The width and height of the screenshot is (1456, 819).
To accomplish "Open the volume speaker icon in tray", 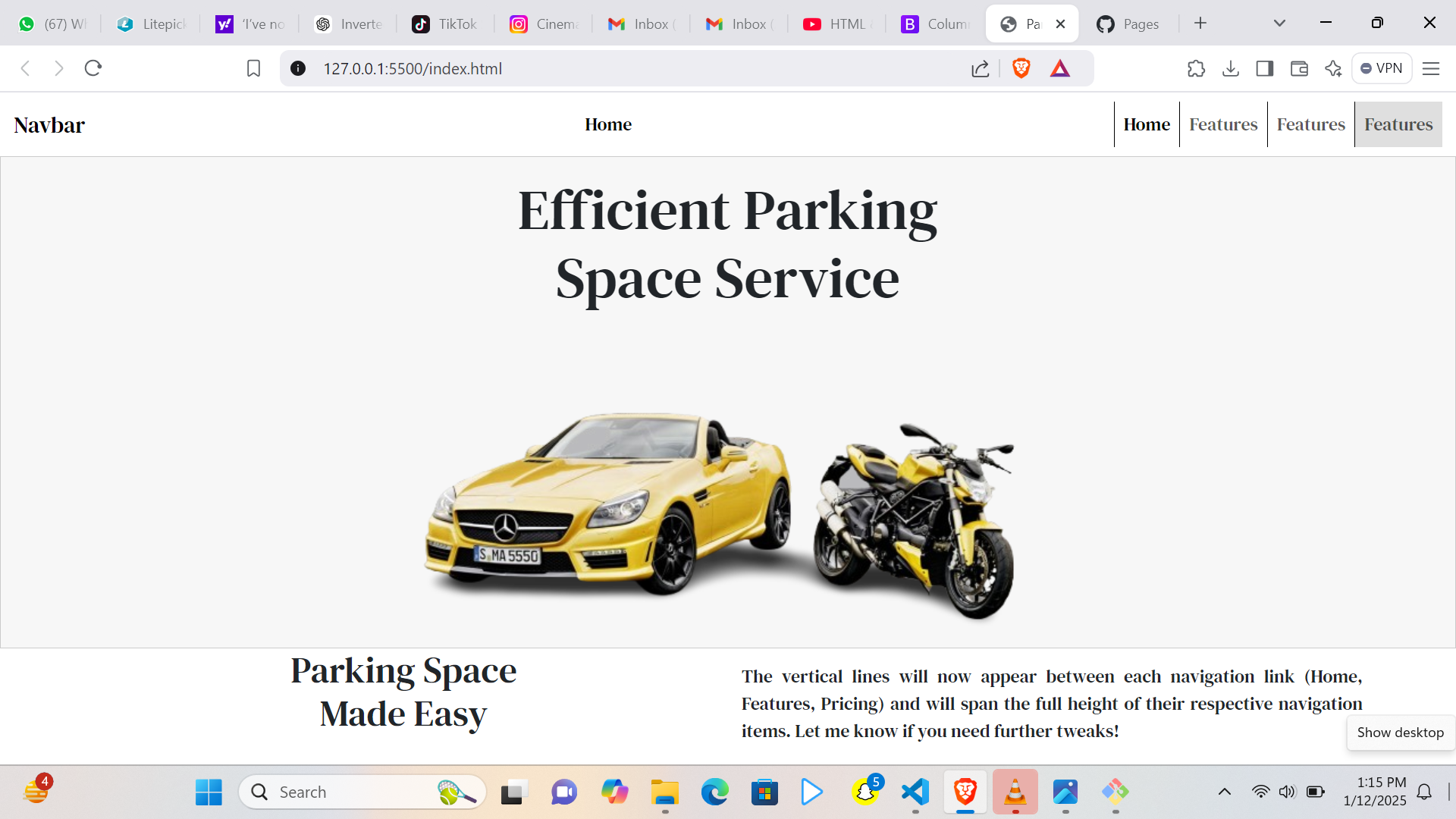I will tap(1287, 792).
